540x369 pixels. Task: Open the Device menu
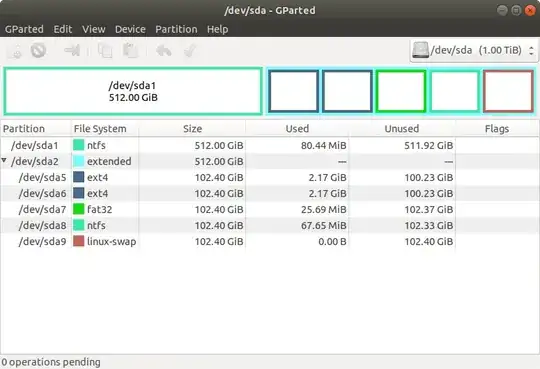(130, 29)
